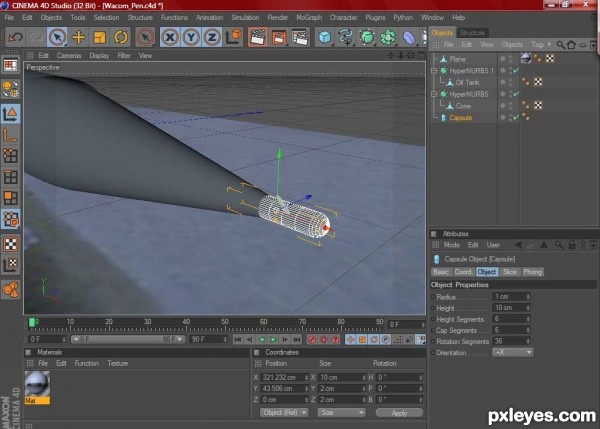Screen dimensions: 600x429
Task: Open the Orientation dropdown
Action: point(512,352)
